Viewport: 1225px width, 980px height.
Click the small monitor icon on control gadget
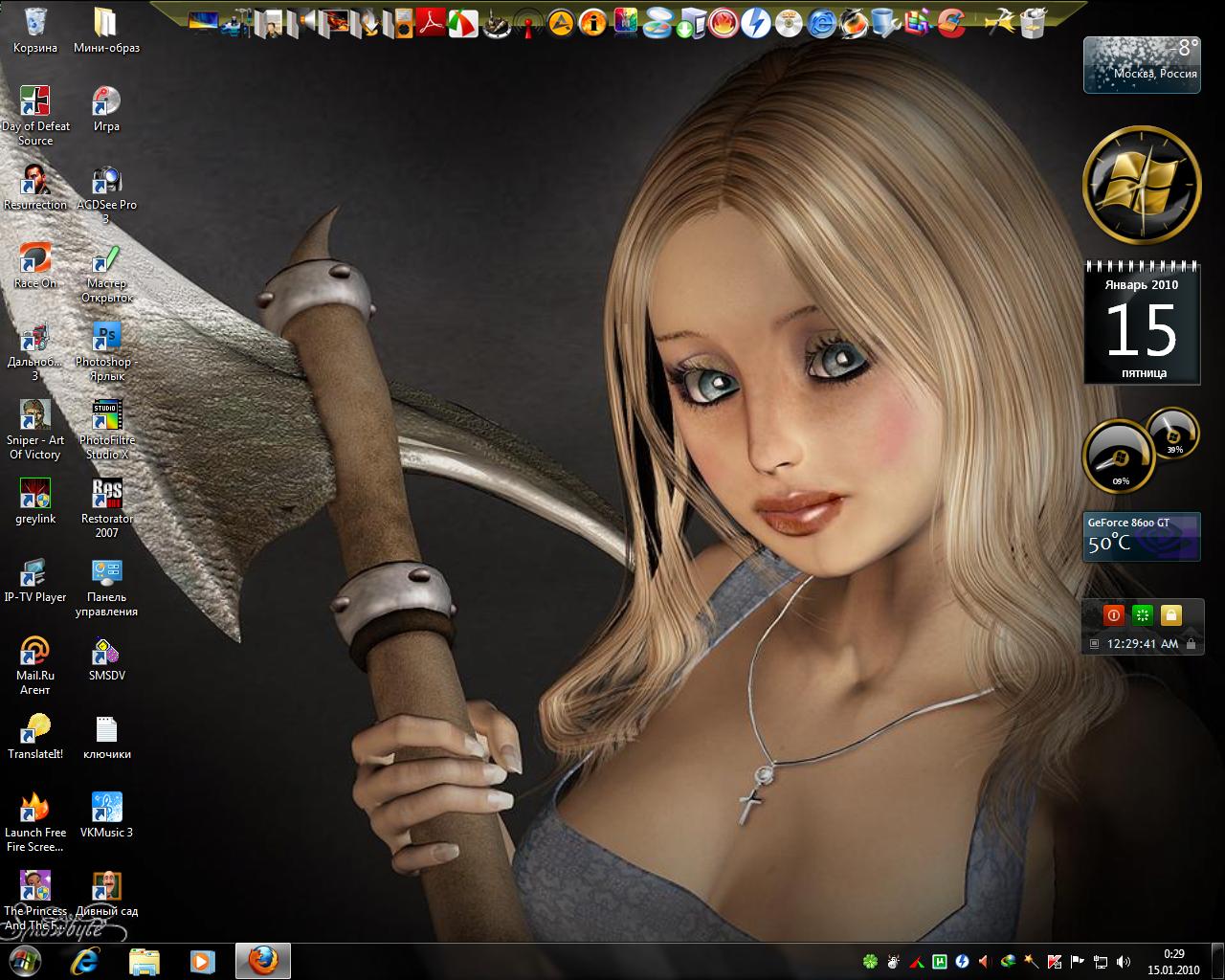(x=1094, y=644)
